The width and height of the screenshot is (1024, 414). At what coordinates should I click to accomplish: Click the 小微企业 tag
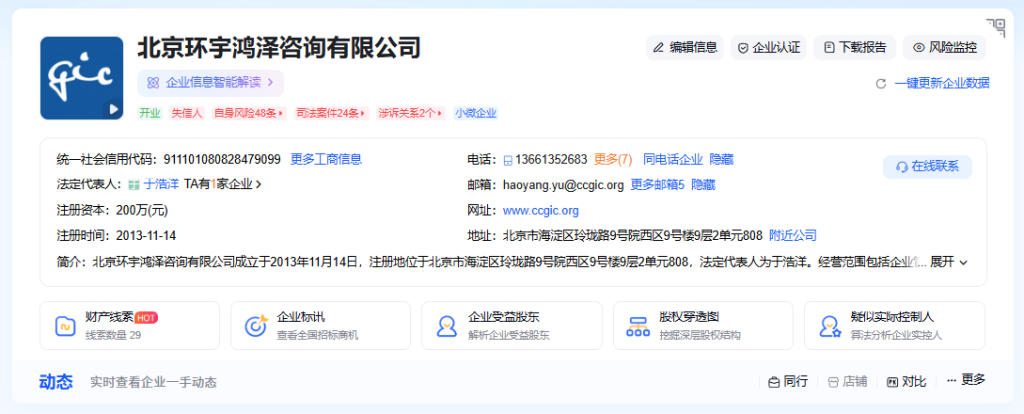(x=475, y=113)
